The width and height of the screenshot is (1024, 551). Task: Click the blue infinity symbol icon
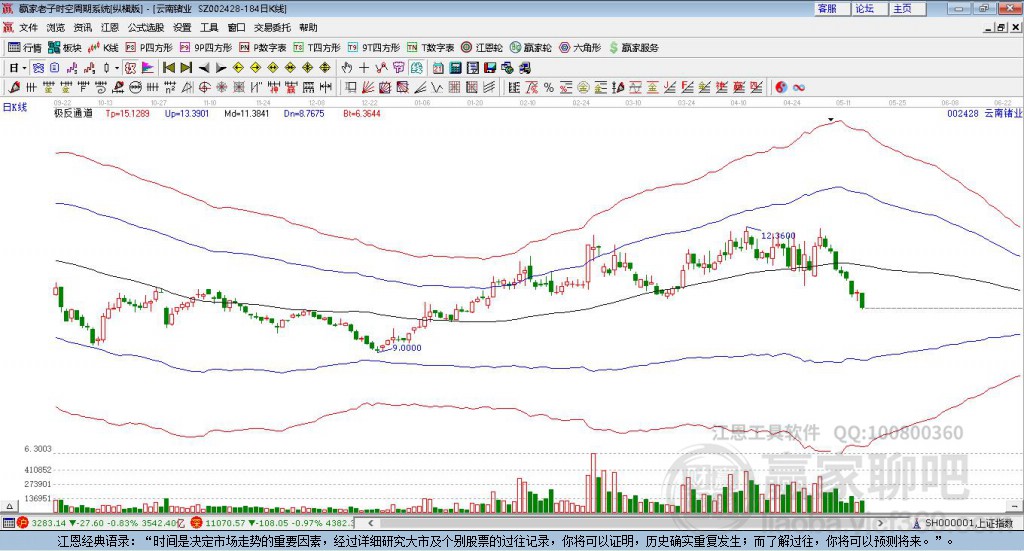(798, 87)
